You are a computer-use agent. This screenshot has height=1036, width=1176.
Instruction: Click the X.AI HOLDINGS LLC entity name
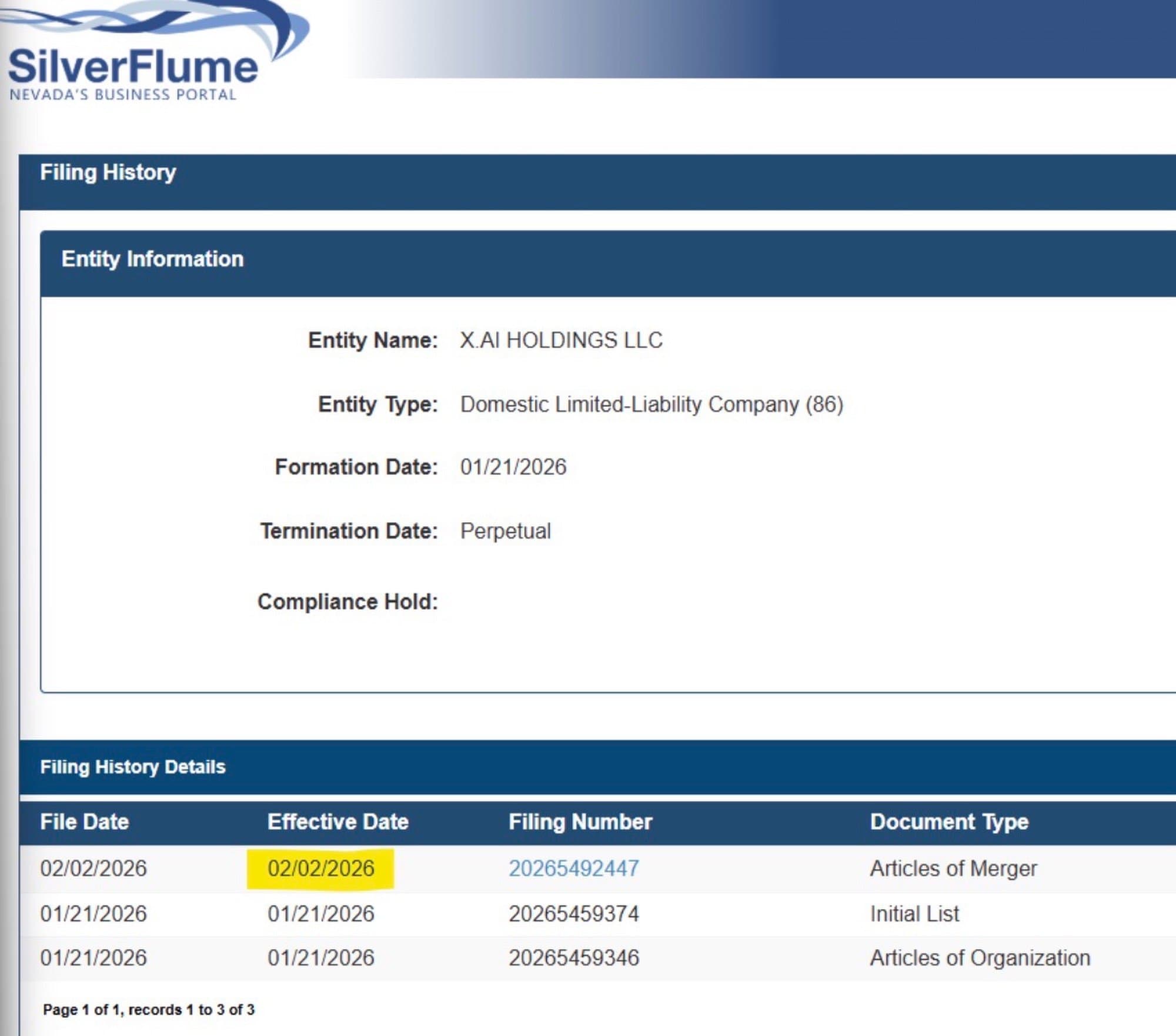(x=561, y=340)
